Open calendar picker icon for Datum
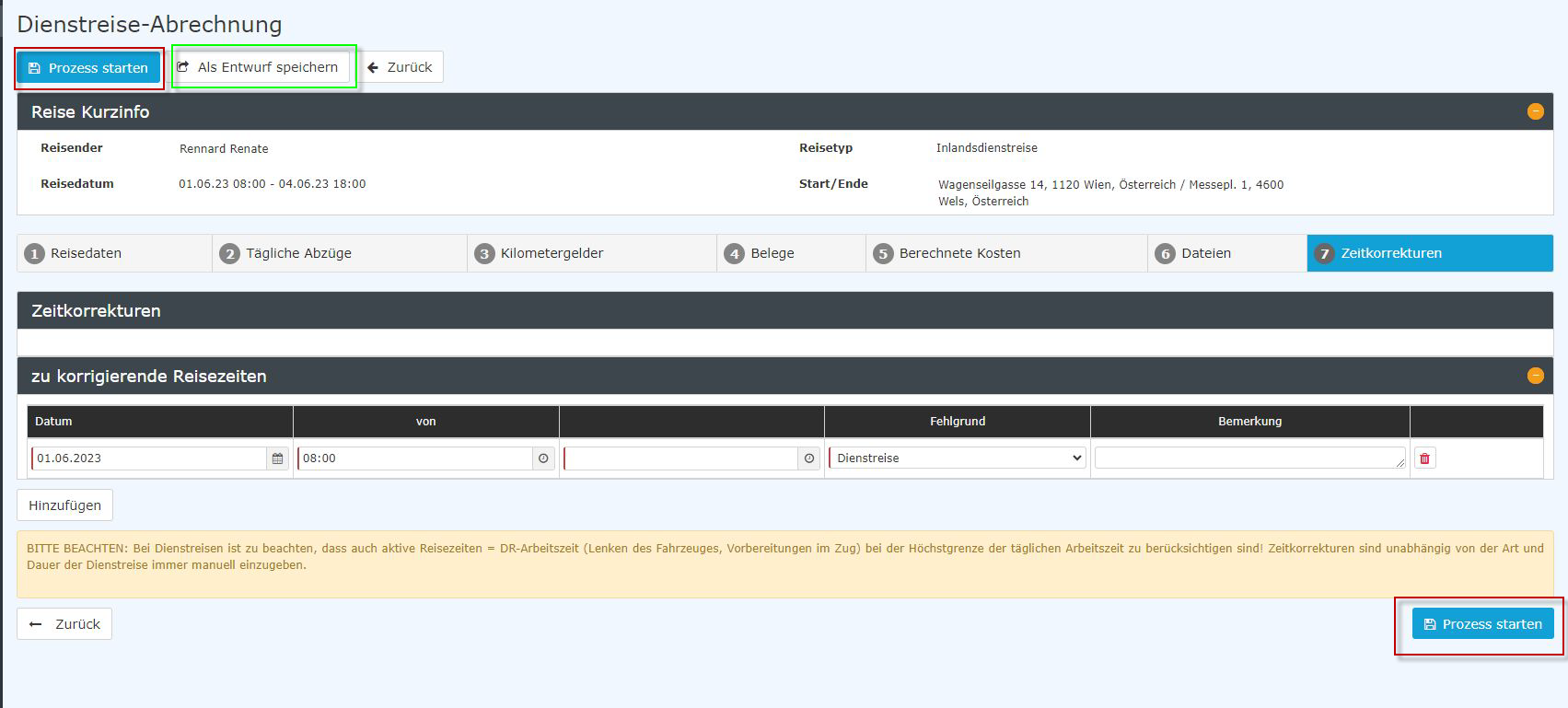Screen dimensions: 1568x708 point(278,458)
